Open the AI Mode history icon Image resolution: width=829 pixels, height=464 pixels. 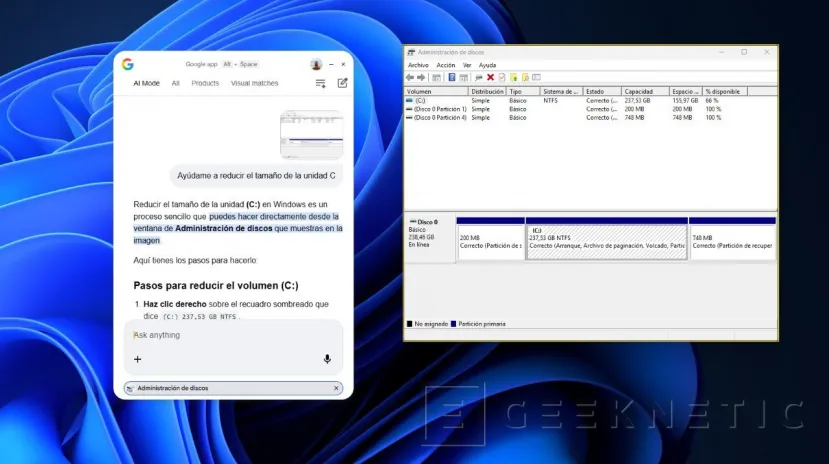(x=320, y=83)
